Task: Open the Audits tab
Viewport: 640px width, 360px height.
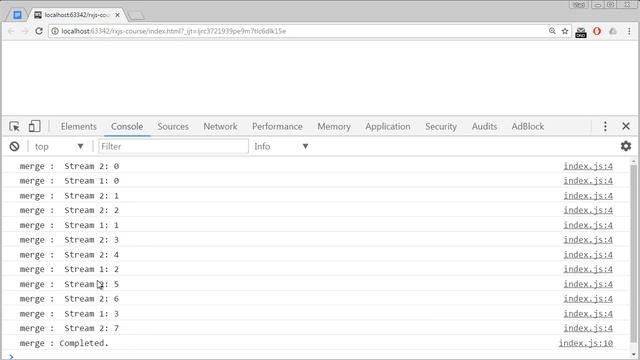Action: 484,127
